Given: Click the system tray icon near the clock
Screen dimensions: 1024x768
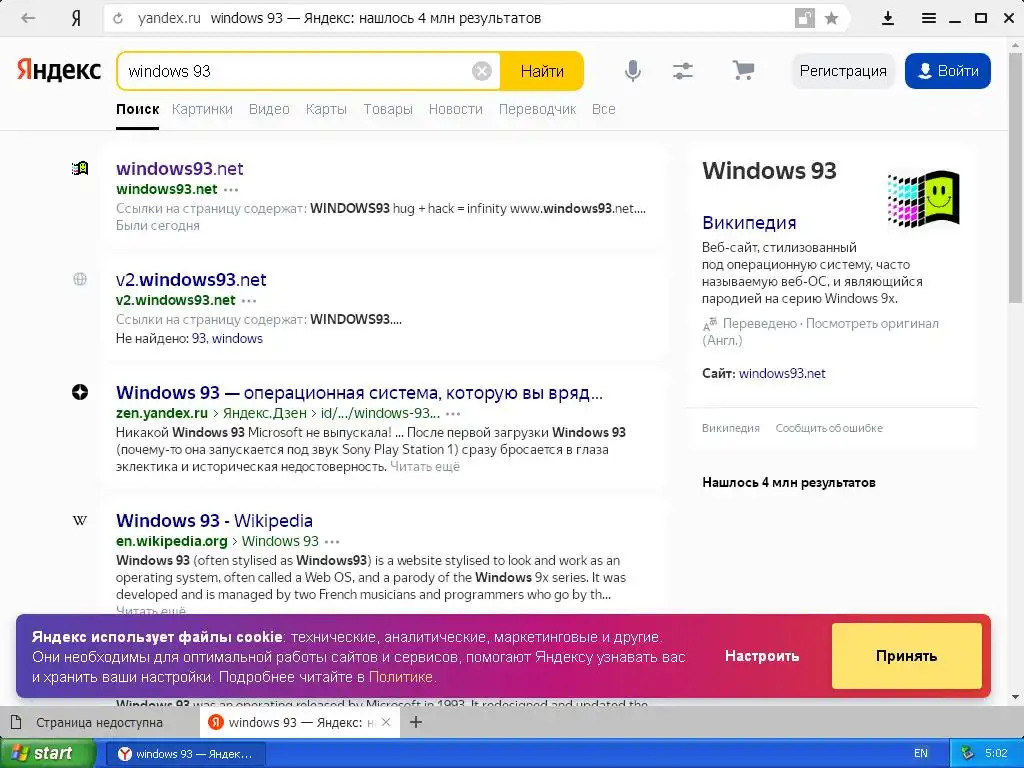Looking at the screenshot, I should pyautogui.click(x=967, y=753).
